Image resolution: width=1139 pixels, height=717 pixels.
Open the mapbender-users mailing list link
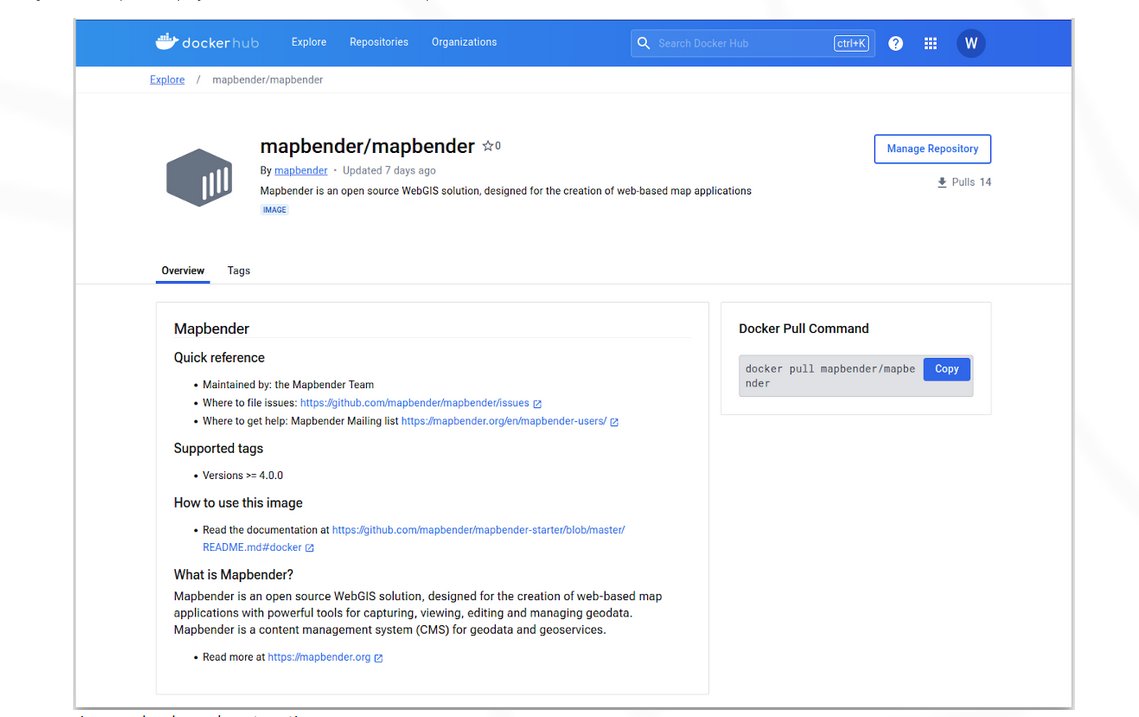504,421
